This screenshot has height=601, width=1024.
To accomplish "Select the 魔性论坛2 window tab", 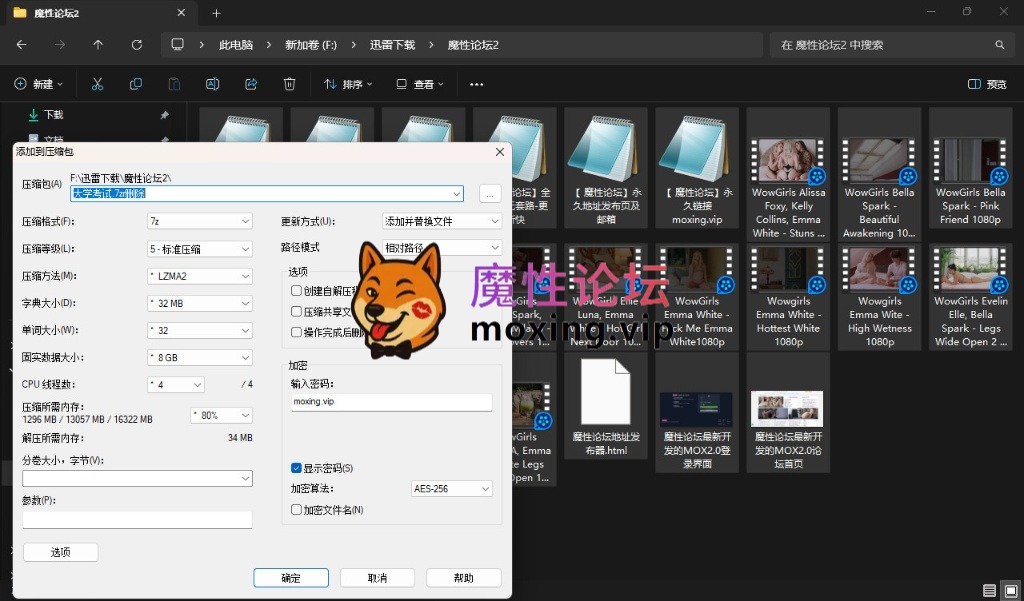I will pyautogui.click(x=100, y=13).
